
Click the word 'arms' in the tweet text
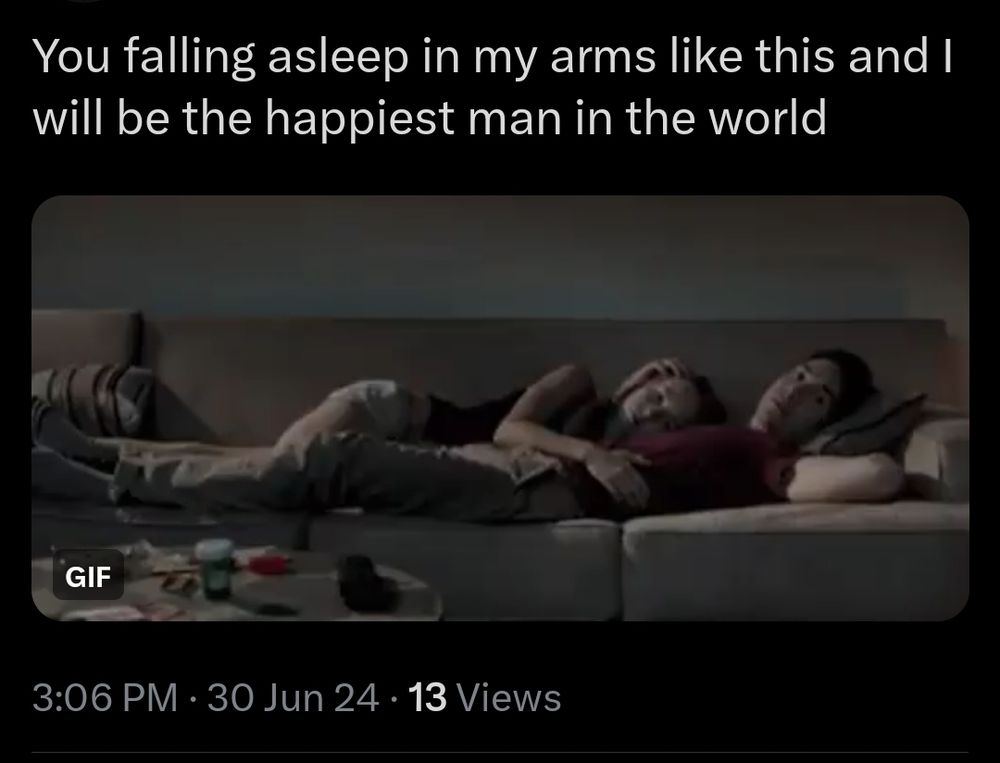pyautogui.click(x=603, y=57)
